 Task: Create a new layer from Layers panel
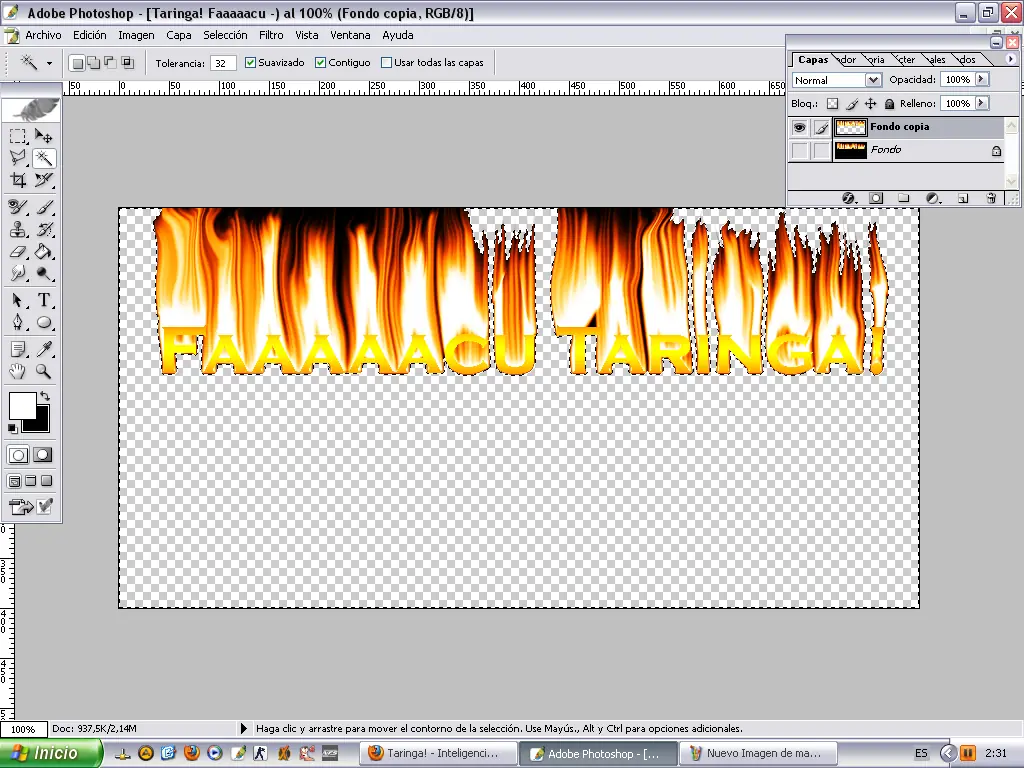pyautogui.click(x=963, y=198)
